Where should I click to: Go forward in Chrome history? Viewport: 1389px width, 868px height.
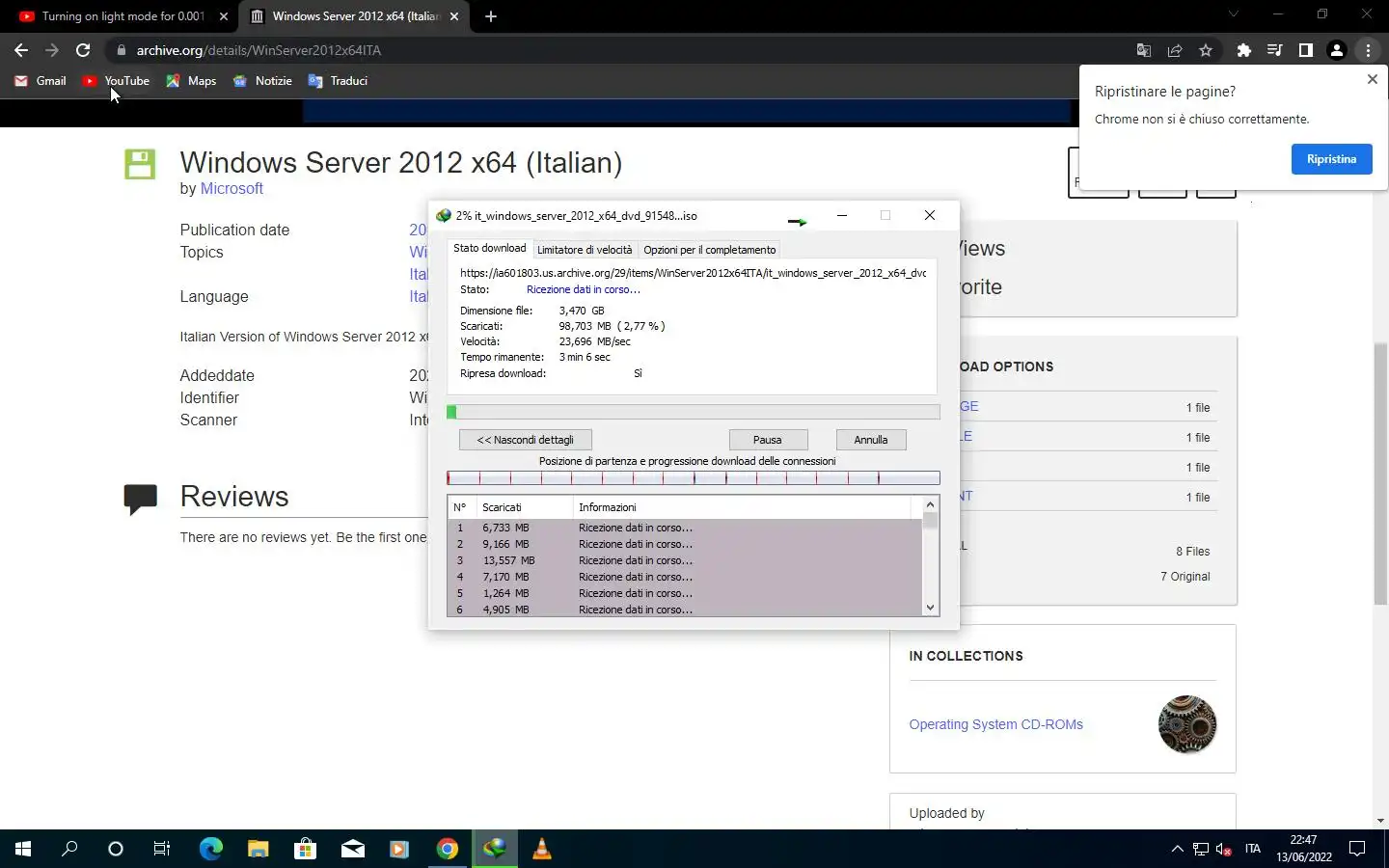coord(52,50)
